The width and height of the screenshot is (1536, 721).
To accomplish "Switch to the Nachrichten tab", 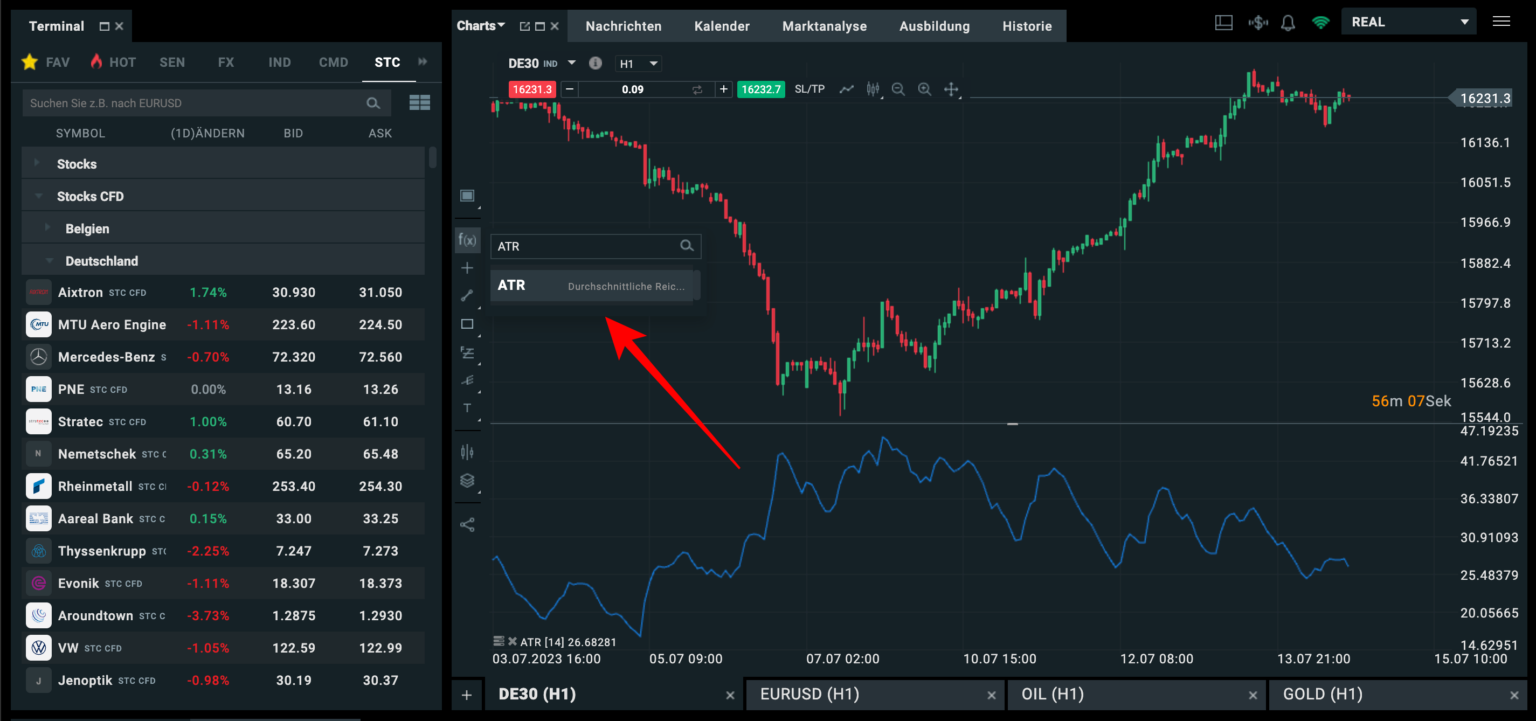I will (623, 26).
